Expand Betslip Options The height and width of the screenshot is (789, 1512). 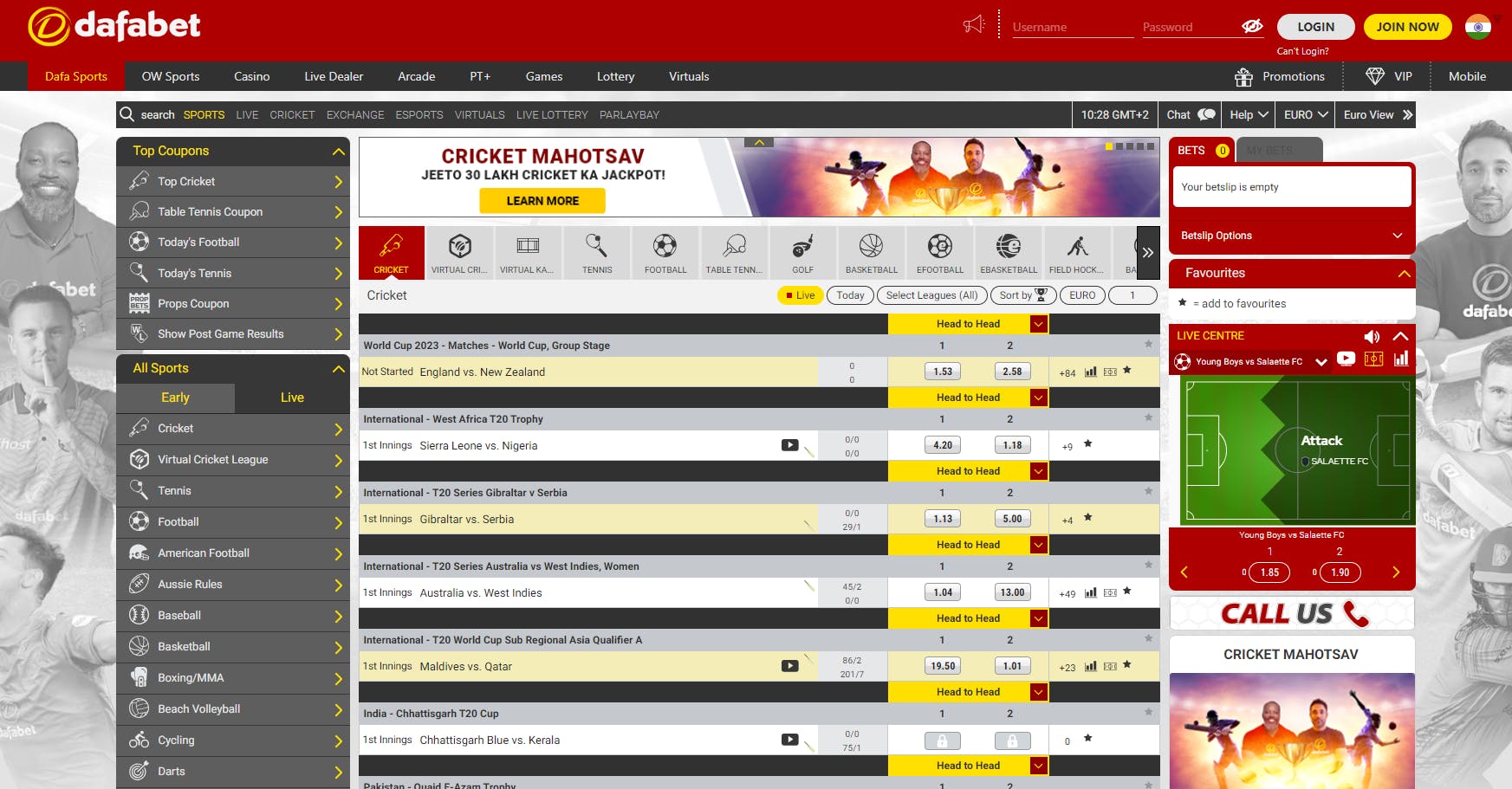coord(1292,236)
